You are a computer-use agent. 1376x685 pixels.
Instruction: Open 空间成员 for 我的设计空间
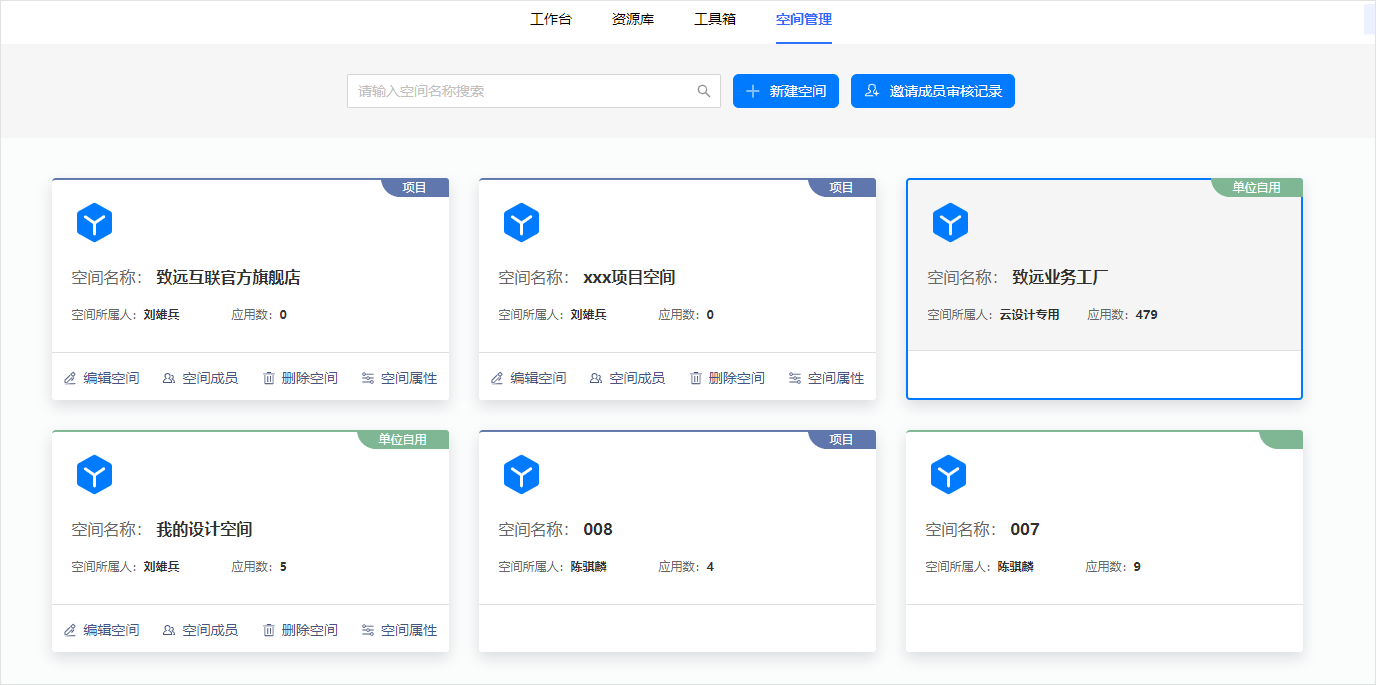pos(200,630)
